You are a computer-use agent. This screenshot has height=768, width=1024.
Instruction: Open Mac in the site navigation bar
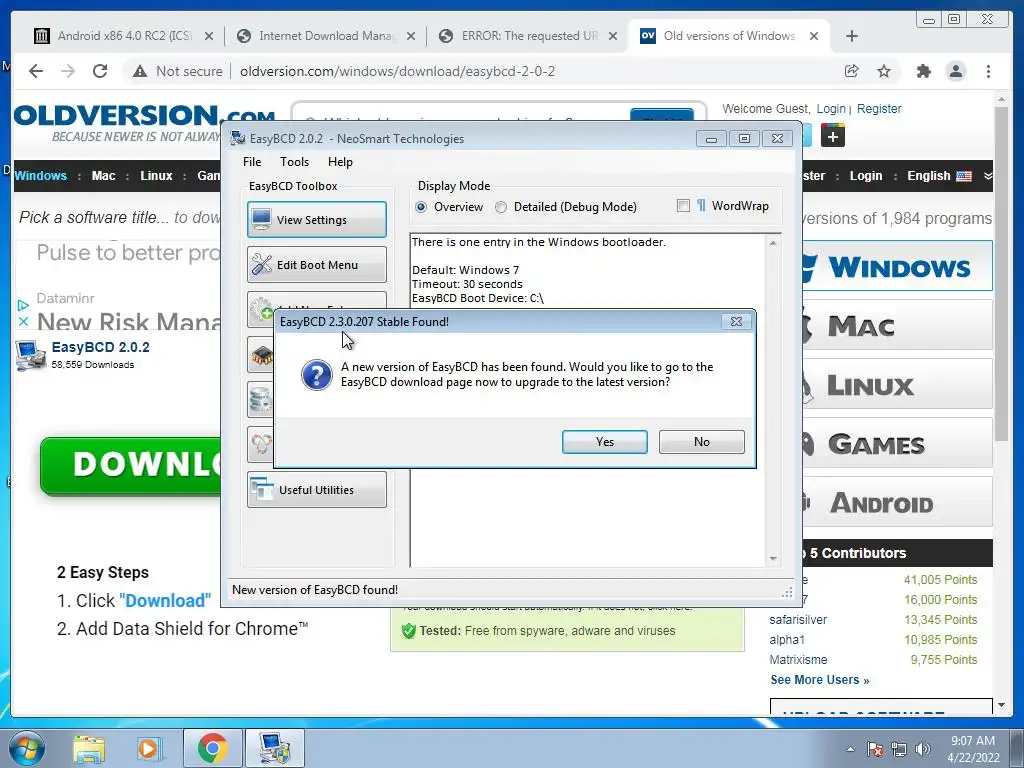click(x=103, y=176)
